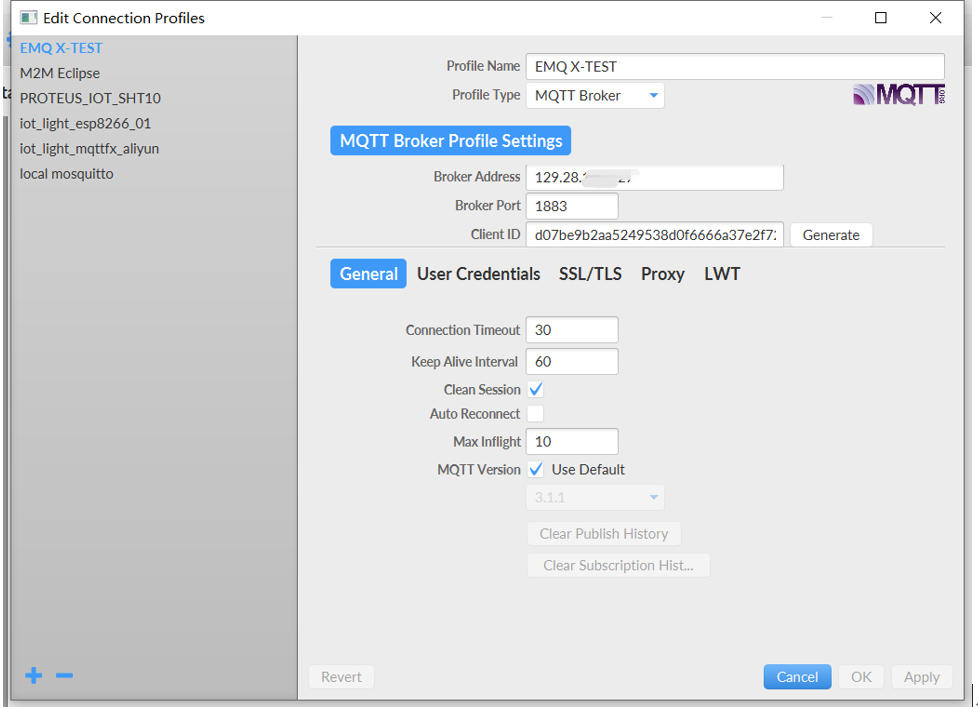The image size is (978, 707).
Task: Enable Auto Reconnect
Action: coord(535,413)
